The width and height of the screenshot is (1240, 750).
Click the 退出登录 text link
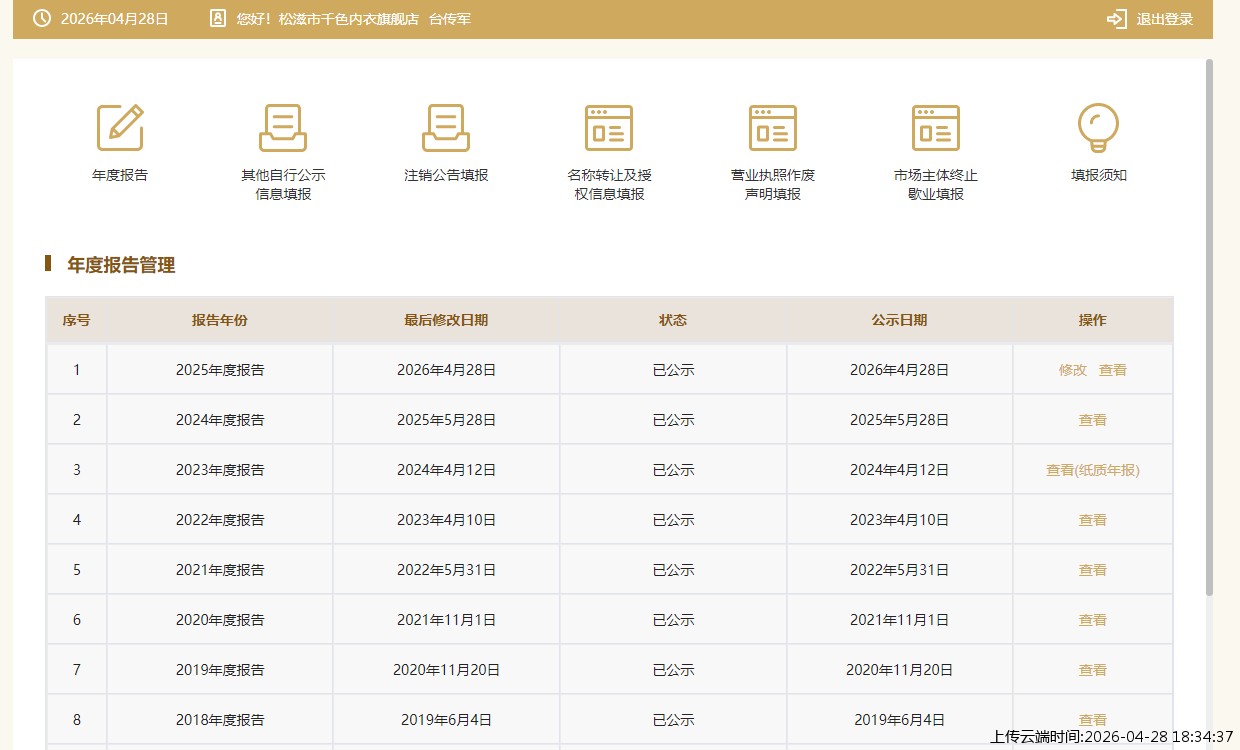click(x=1164, y=19)
